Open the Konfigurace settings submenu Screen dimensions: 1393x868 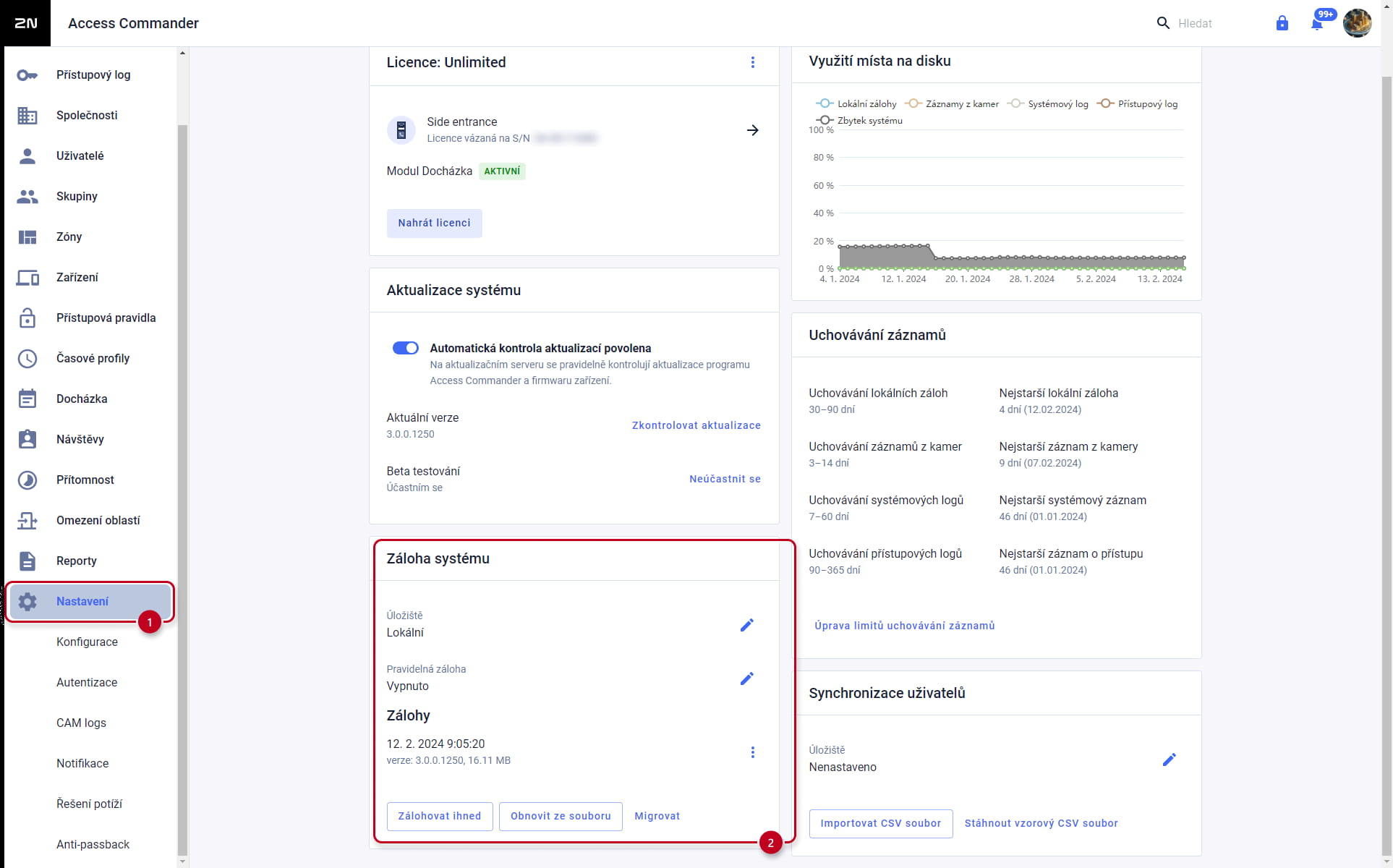point(87,642)
